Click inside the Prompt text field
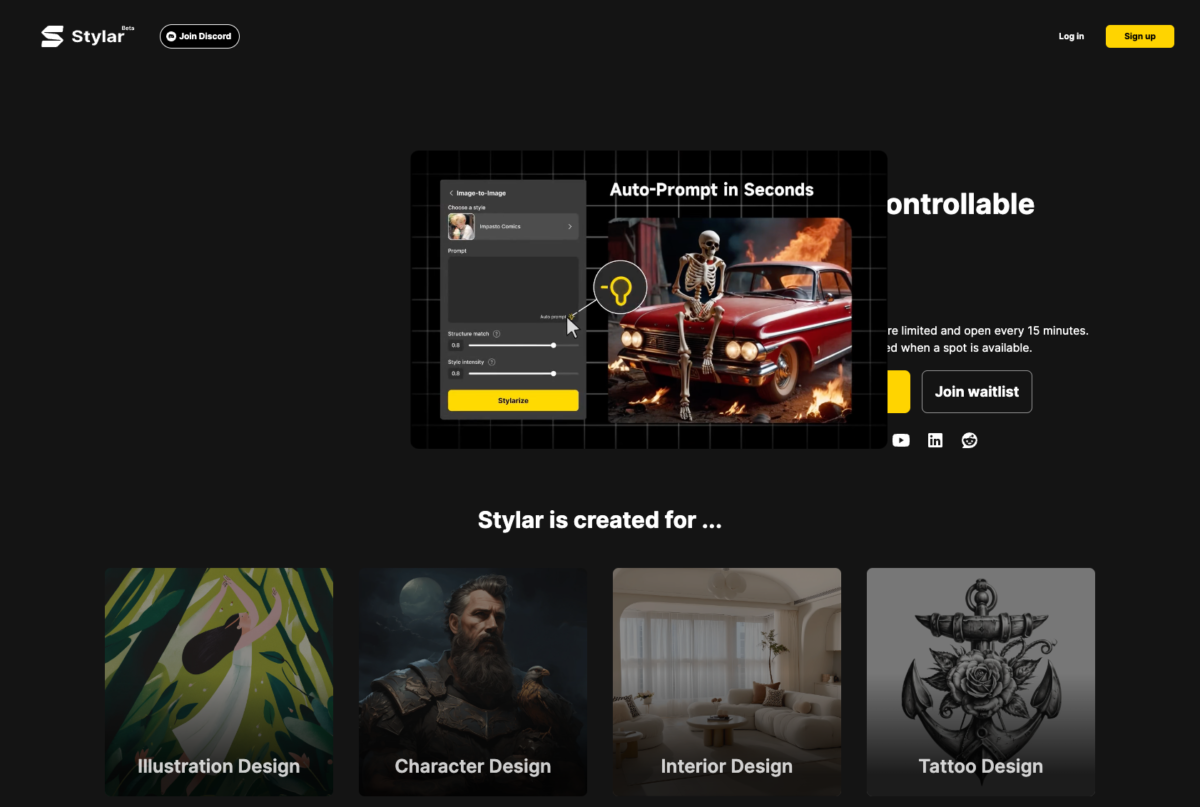The width and height of the screenshot is (1200, 807). [x=513, y=287]
